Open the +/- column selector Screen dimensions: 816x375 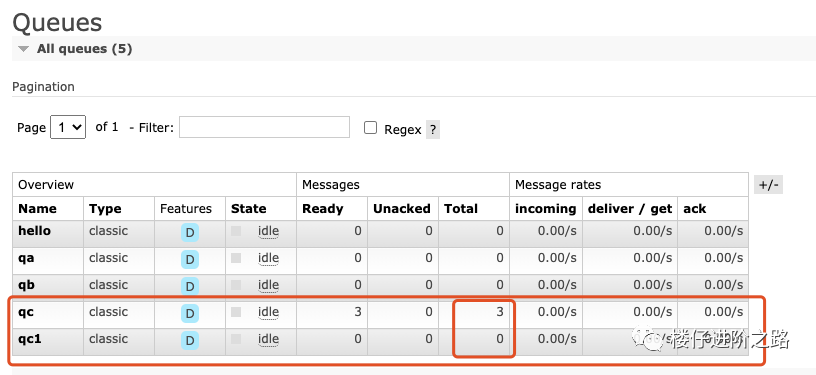[768, 185]
